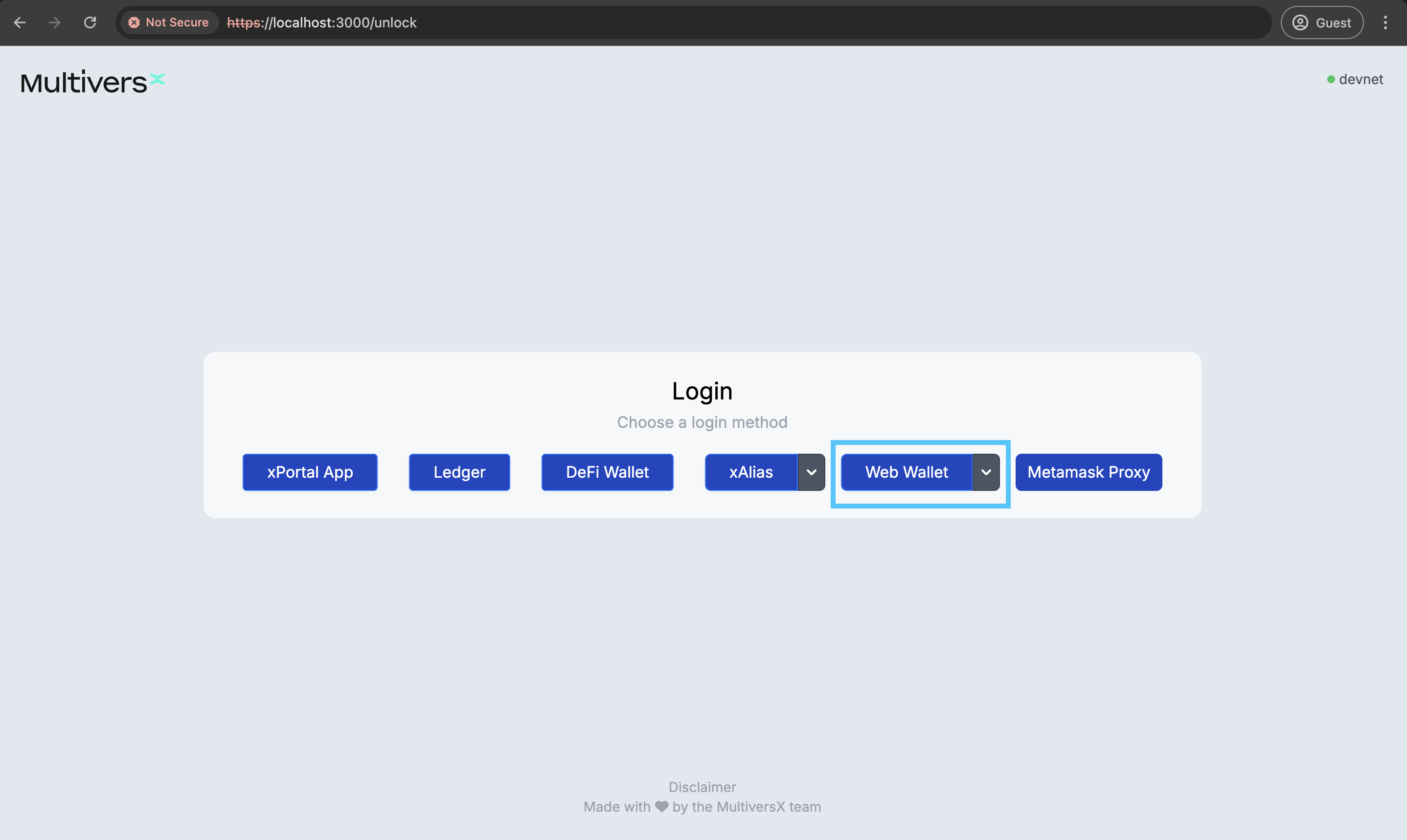Expand the xAlias dropdown chevron

click(811, 472)
